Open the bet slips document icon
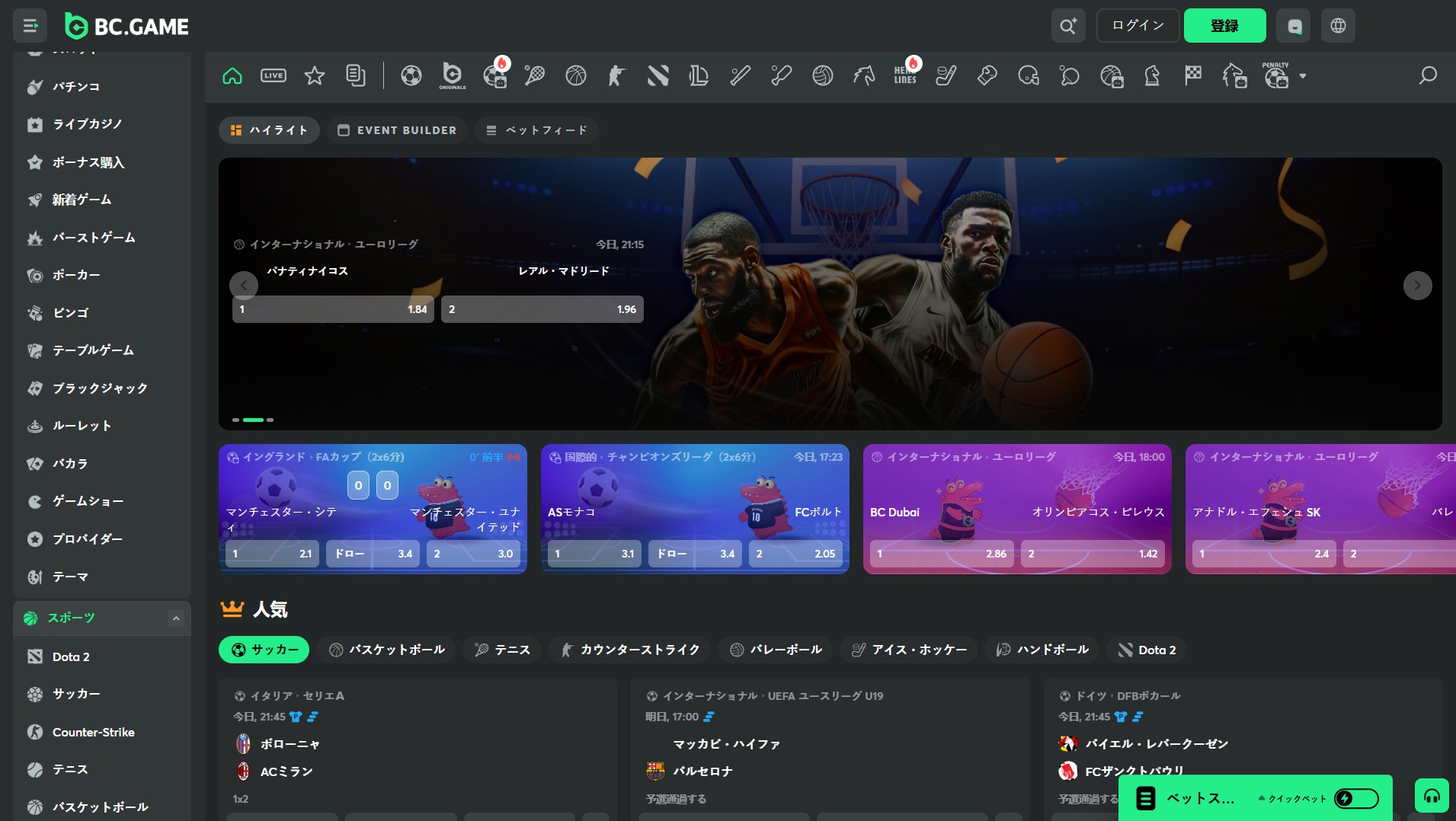Image resolution: width=1456 pixels, height=821 pixels. pos(356,75)
